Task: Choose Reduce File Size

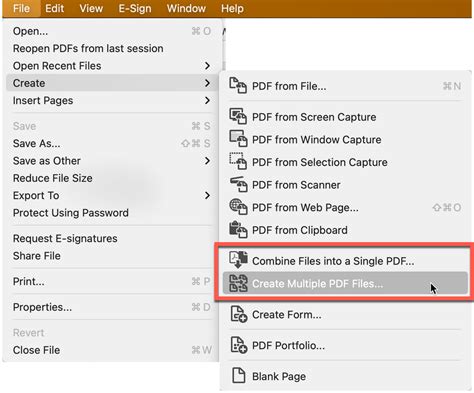Action: (112, 178)
